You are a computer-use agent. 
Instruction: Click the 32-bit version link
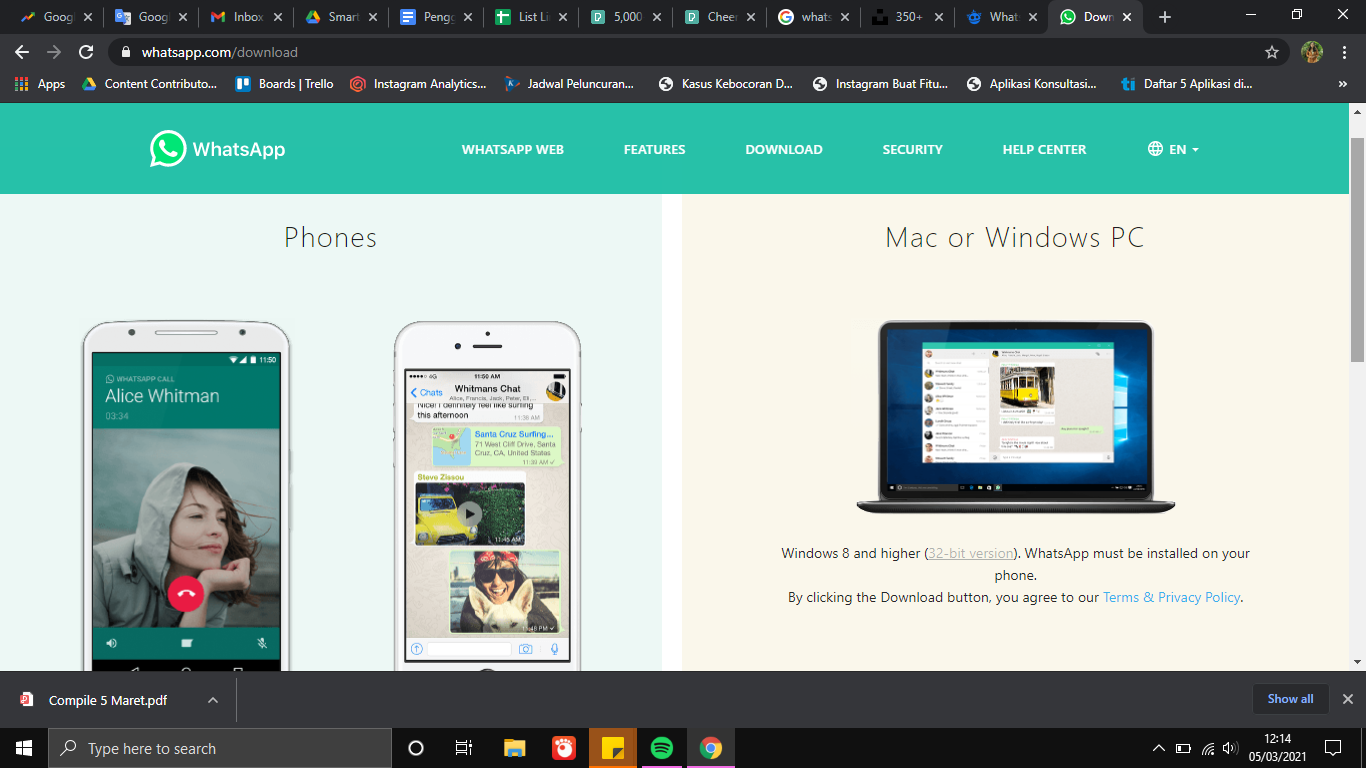pos(972,553)
